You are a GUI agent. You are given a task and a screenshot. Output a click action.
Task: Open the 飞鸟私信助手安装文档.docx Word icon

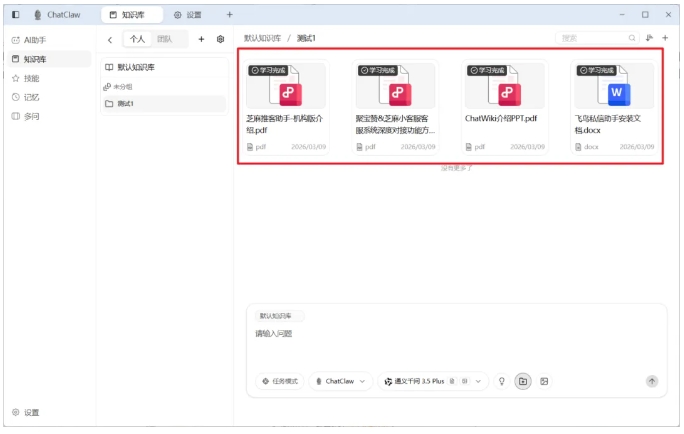pos(614,86)
